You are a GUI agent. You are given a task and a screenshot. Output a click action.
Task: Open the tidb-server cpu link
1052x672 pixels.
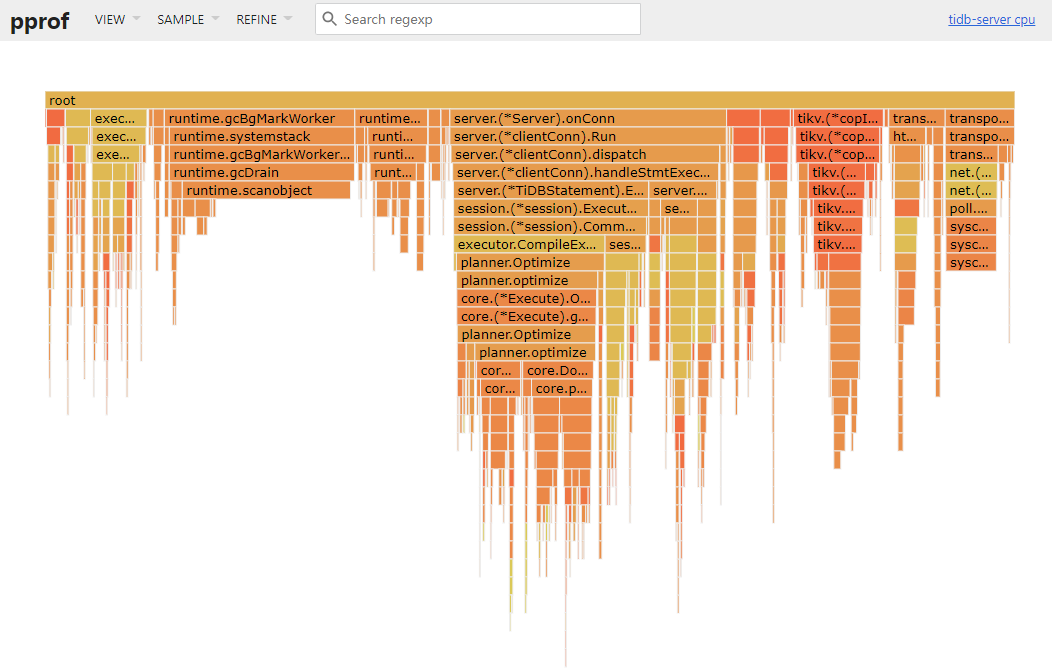pos(991,20)
